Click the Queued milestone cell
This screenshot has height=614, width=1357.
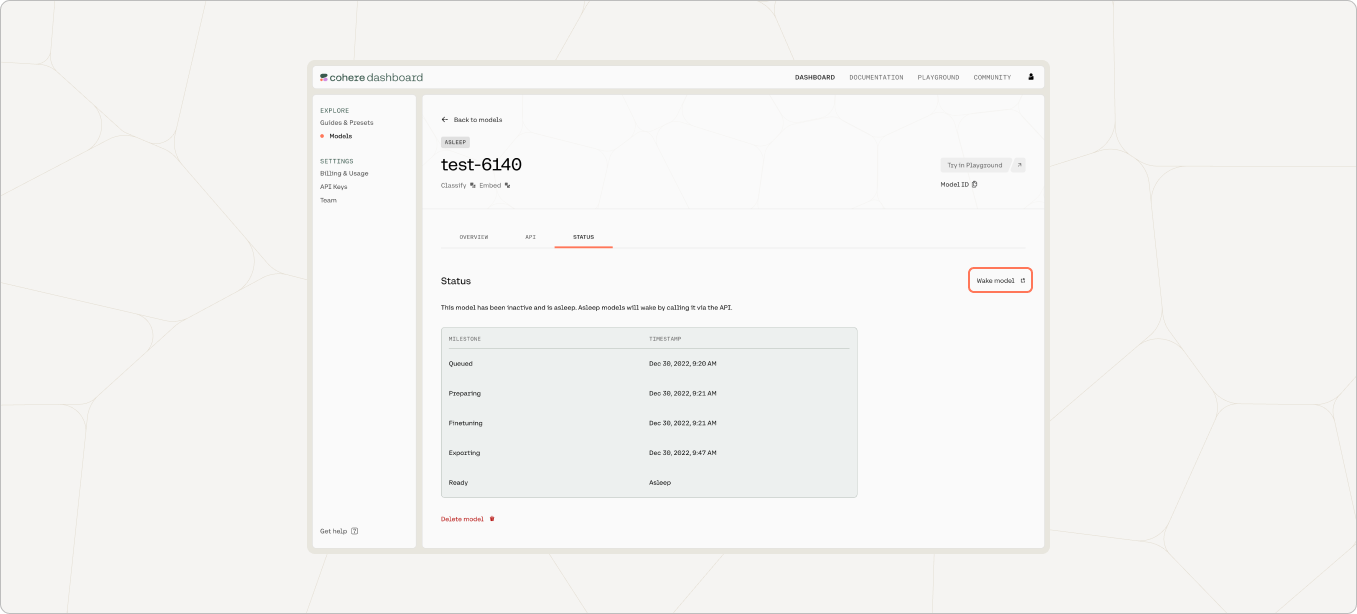tap(461, 364)
